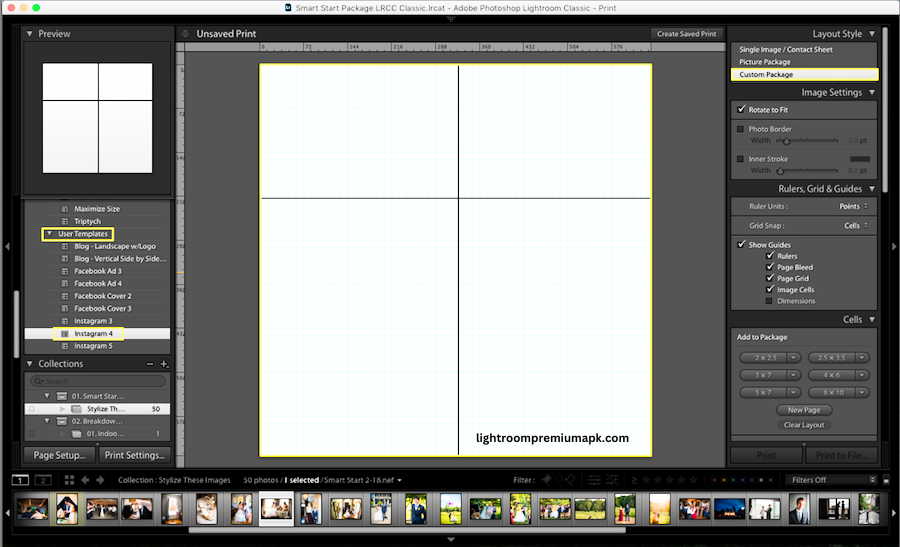Screen dimensions: 900x547
Task: Click Inner Stroke color swatch
Action: pyautogui.click(x=860, y=159)
